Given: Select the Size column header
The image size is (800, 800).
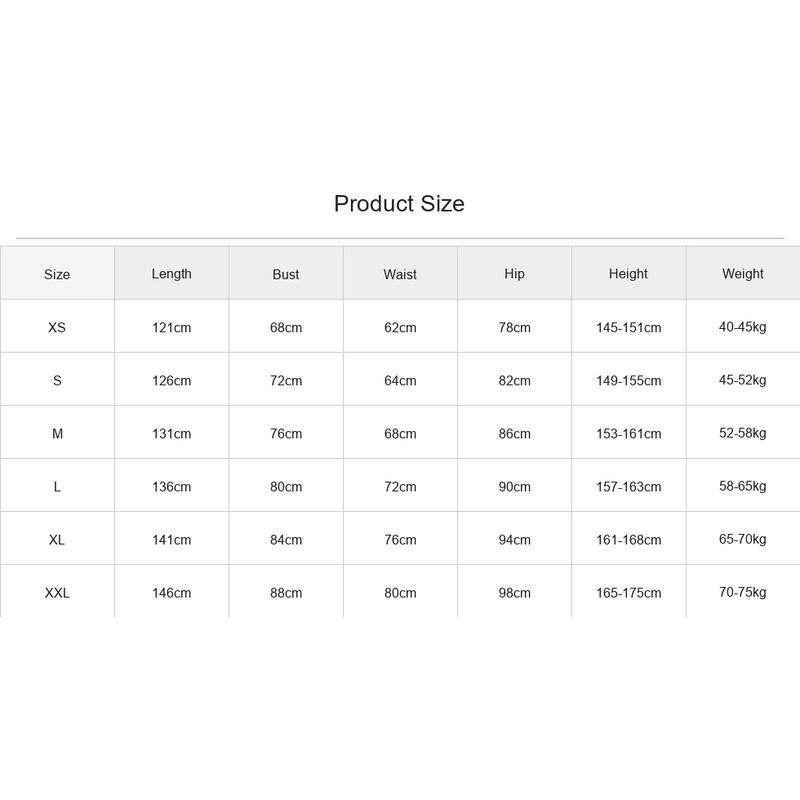Looking at the screenshot, I should click(57, 274).
